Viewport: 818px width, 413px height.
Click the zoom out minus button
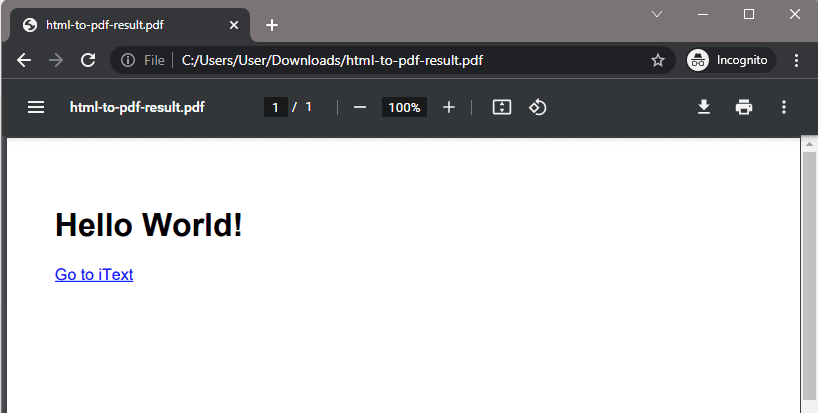click(x=360, y=107)
